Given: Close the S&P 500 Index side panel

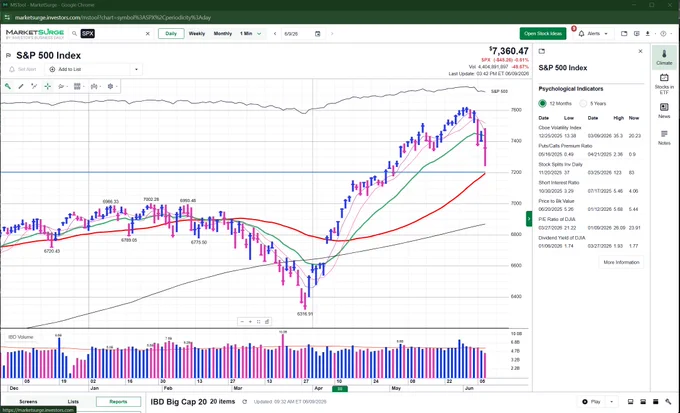Looking at the screenshot, I should coord(641,51).
